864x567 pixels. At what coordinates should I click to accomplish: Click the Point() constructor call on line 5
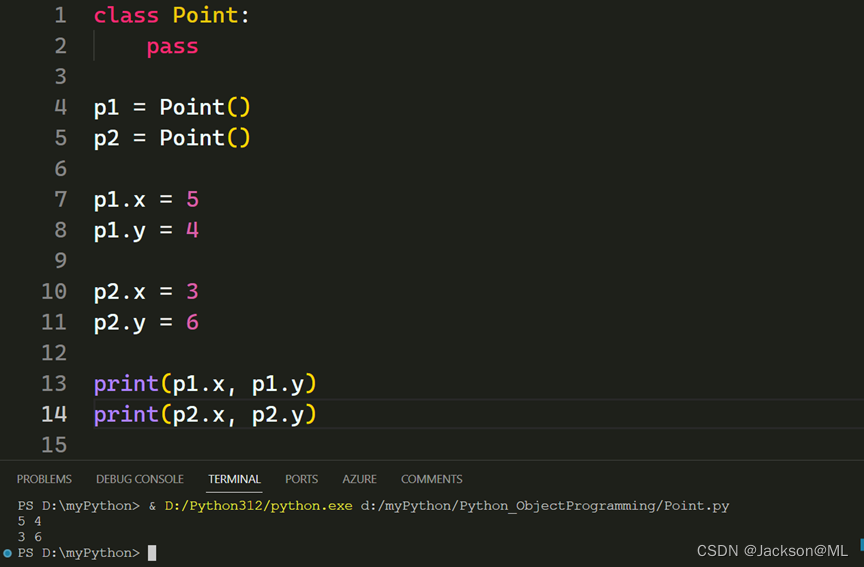click(x=204, y=138)
